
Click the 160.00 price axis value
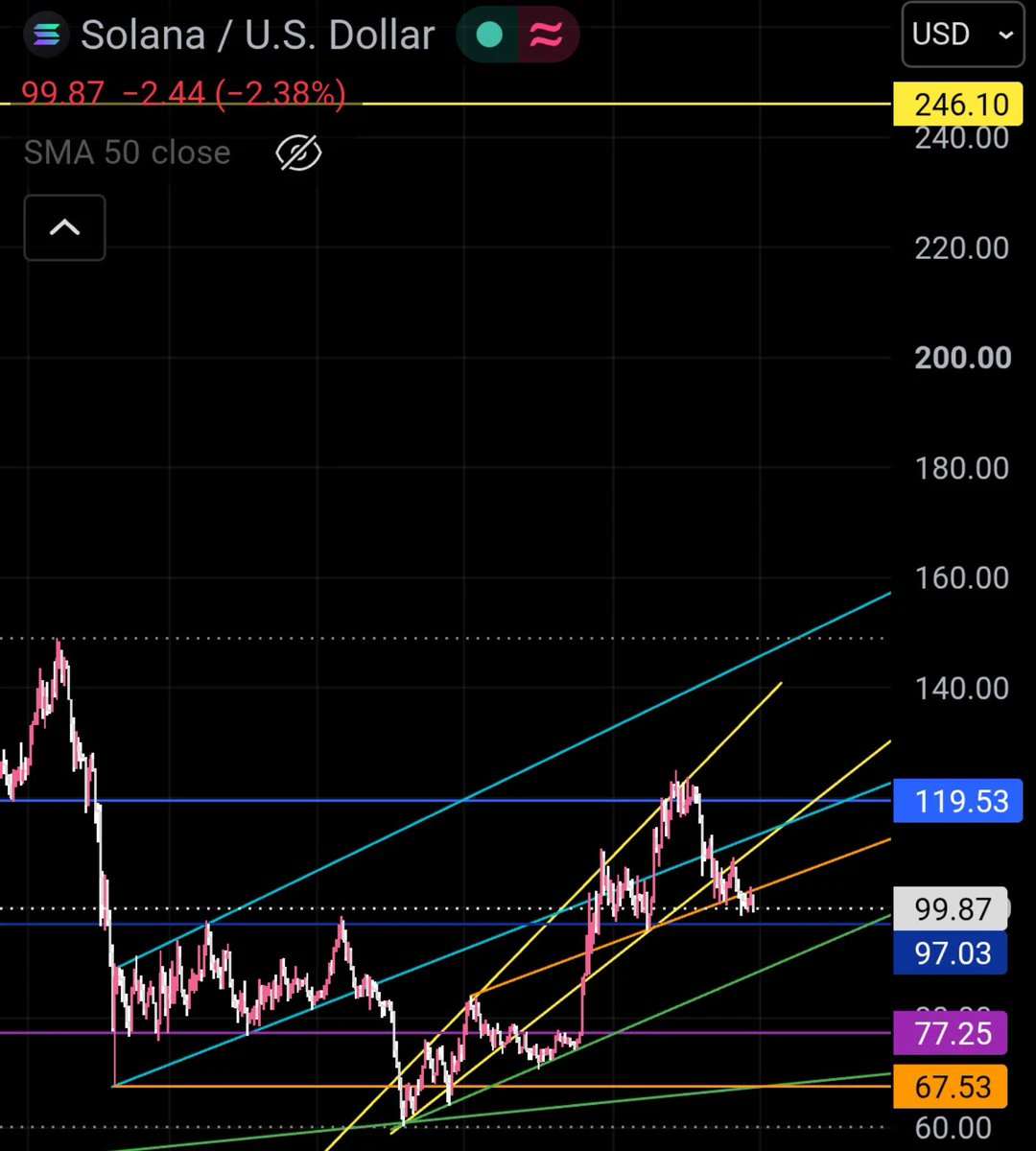(x=961, y=577)
